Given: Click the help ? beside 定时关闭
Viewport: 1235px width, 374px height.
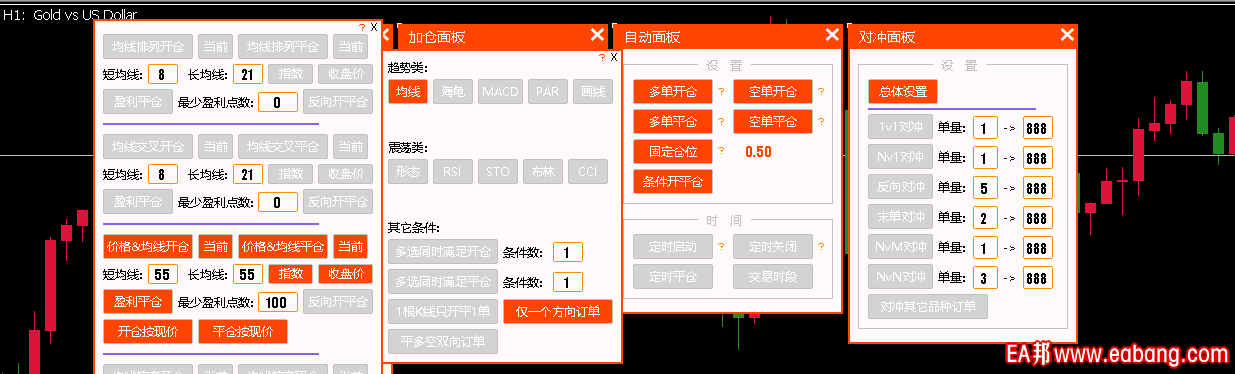Looking at the screenshot, I should (x=821, y=246).
